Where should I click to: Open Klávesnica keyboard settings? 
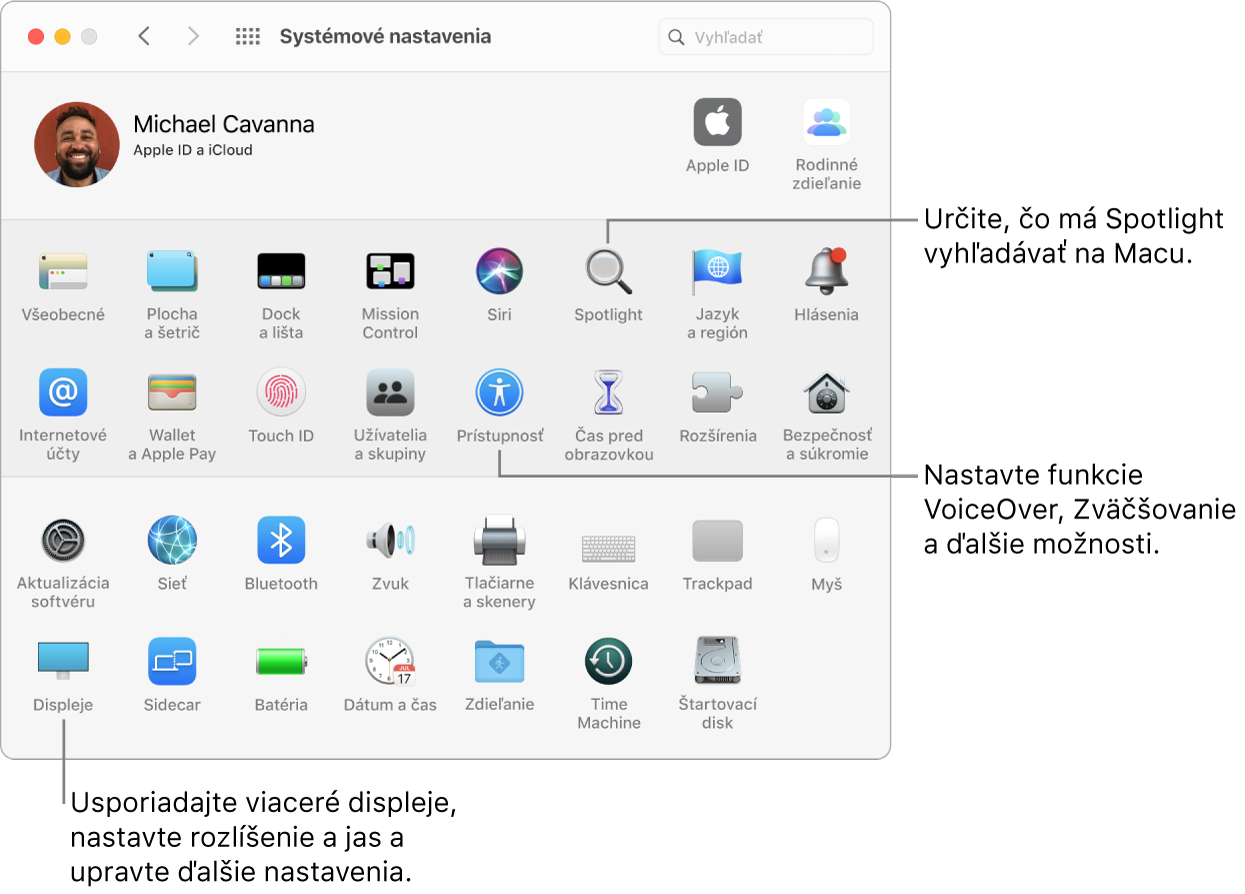tap(608, 547)
